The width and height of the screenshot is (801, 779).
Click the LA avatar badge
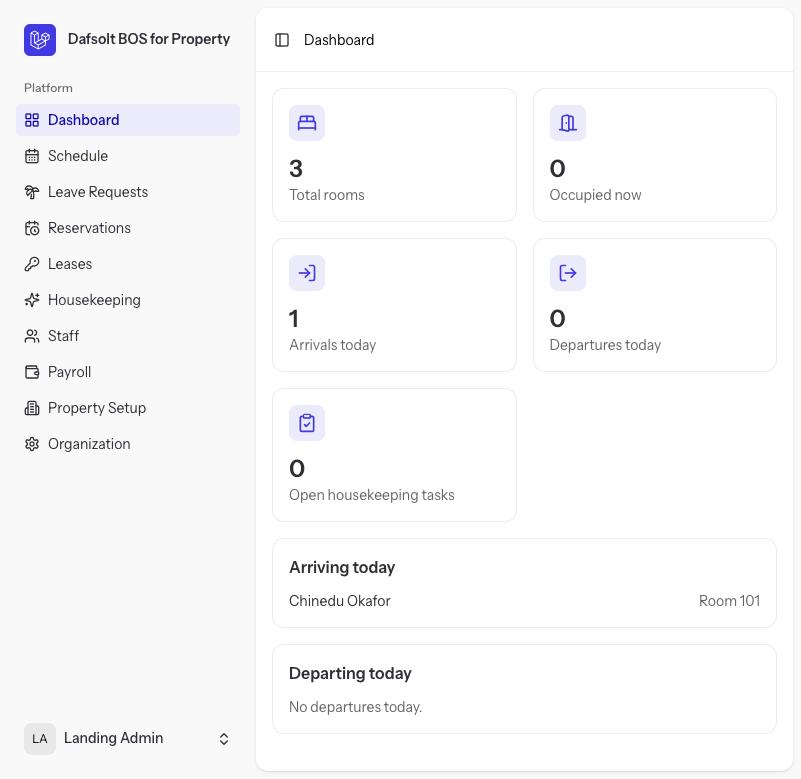coord(40,739)
